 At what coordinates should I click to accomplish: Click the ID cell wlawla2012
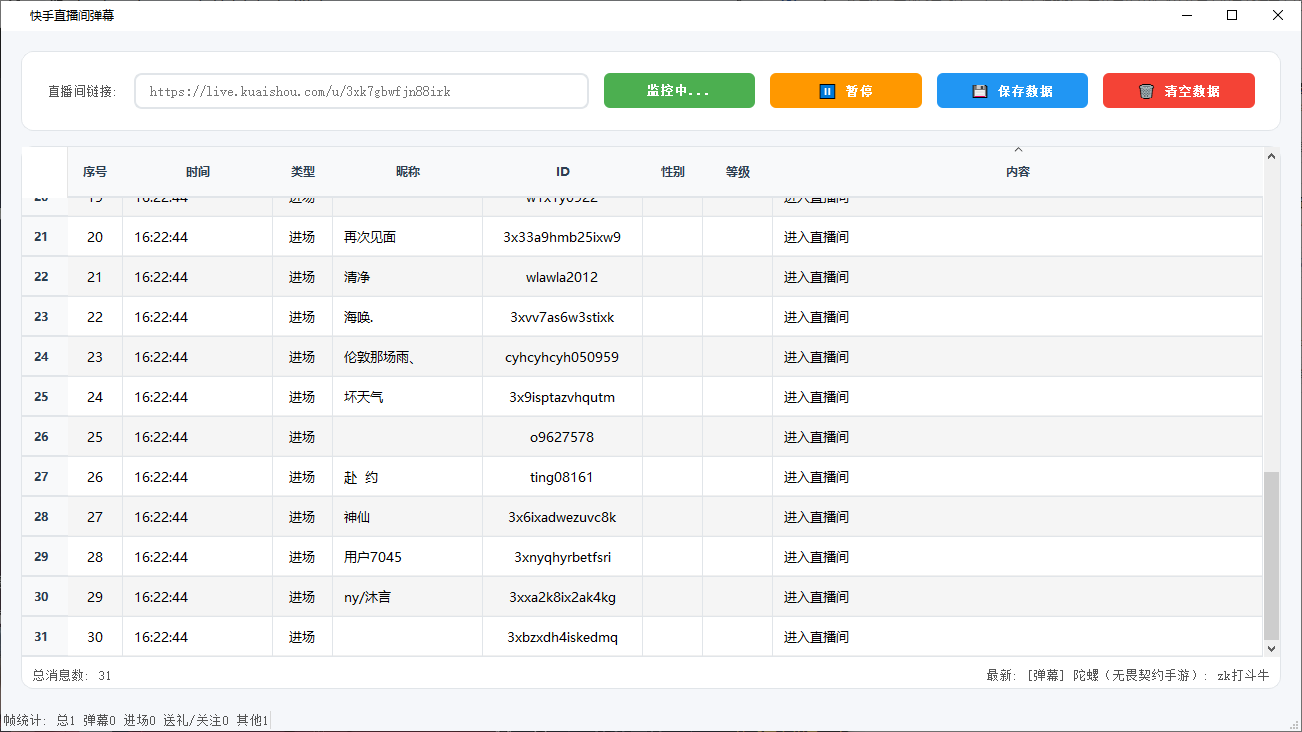coord(562,277)
